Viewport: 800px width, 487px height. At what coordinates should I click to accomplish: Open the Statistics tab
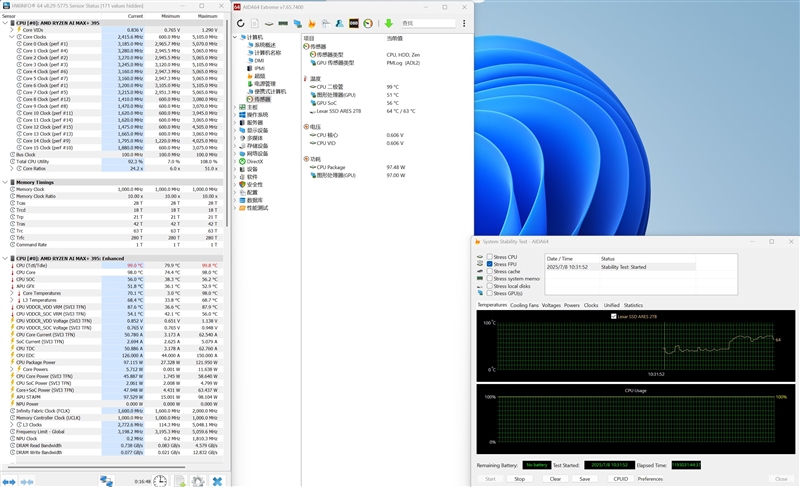pyautogui.click(x=634, y=305)
